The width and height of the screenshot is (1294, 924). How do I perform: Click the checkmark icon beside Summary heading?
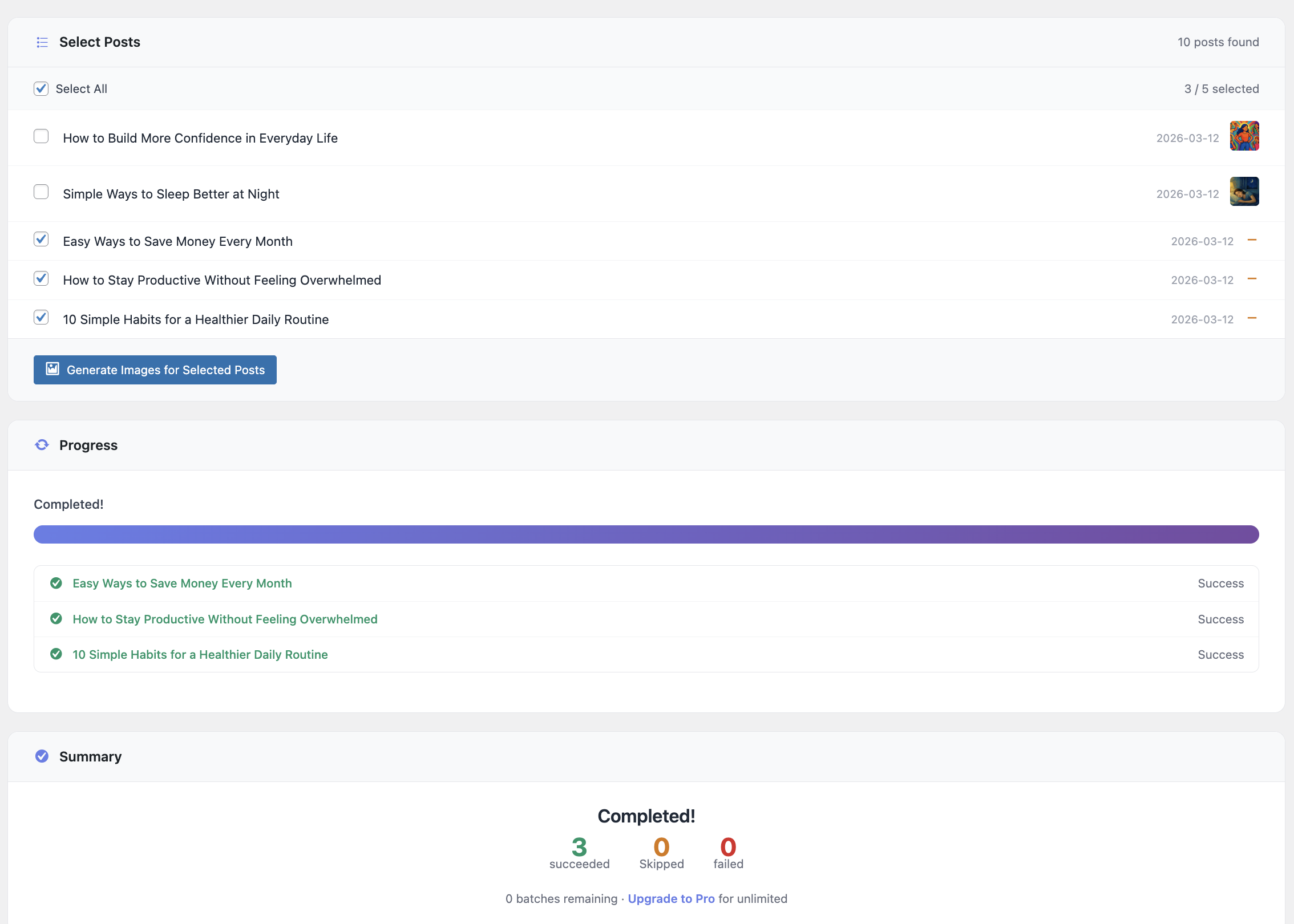pos(42,756)
